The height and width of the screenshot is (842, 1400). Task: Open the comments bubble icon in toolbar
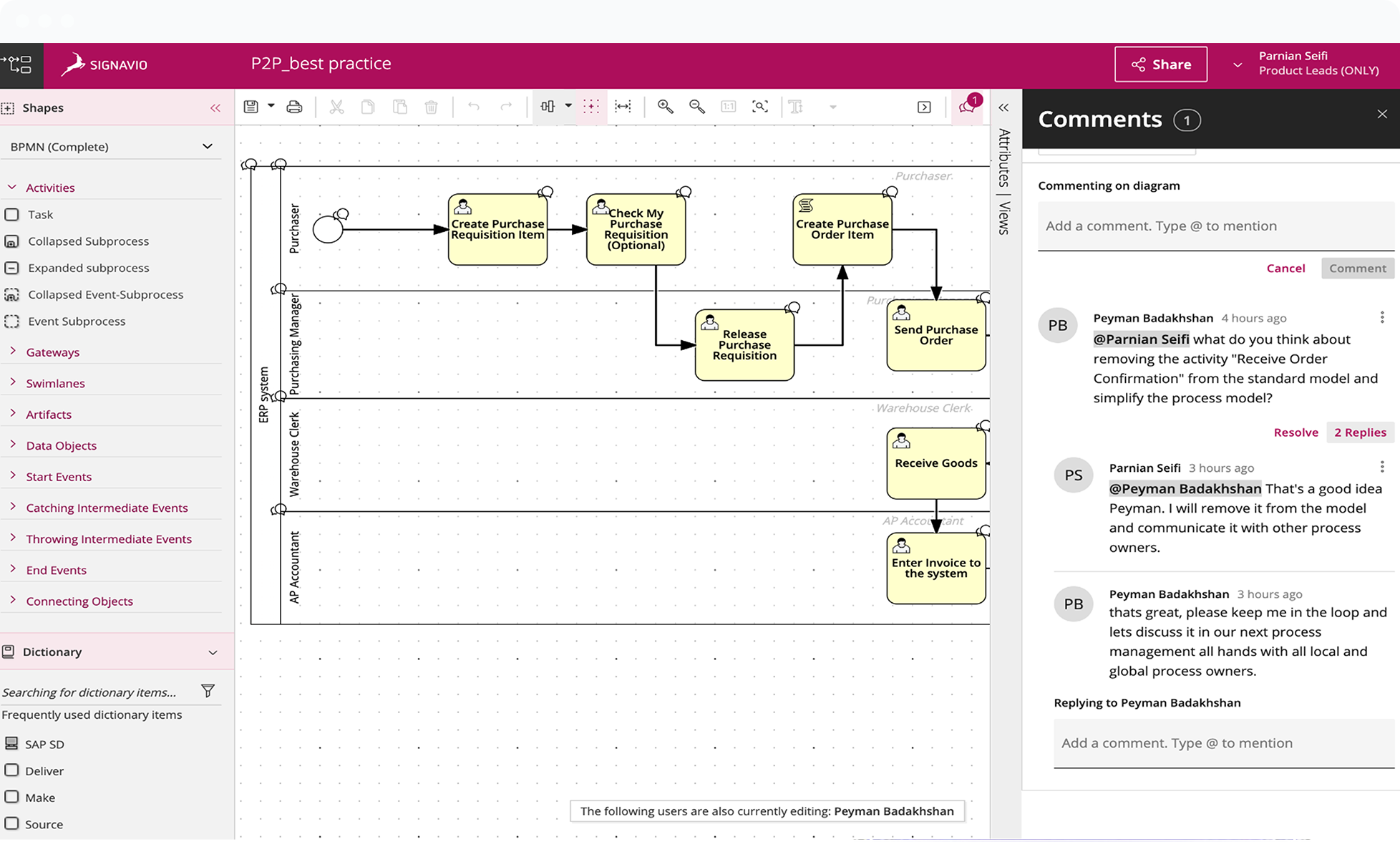tap(966, 106)
